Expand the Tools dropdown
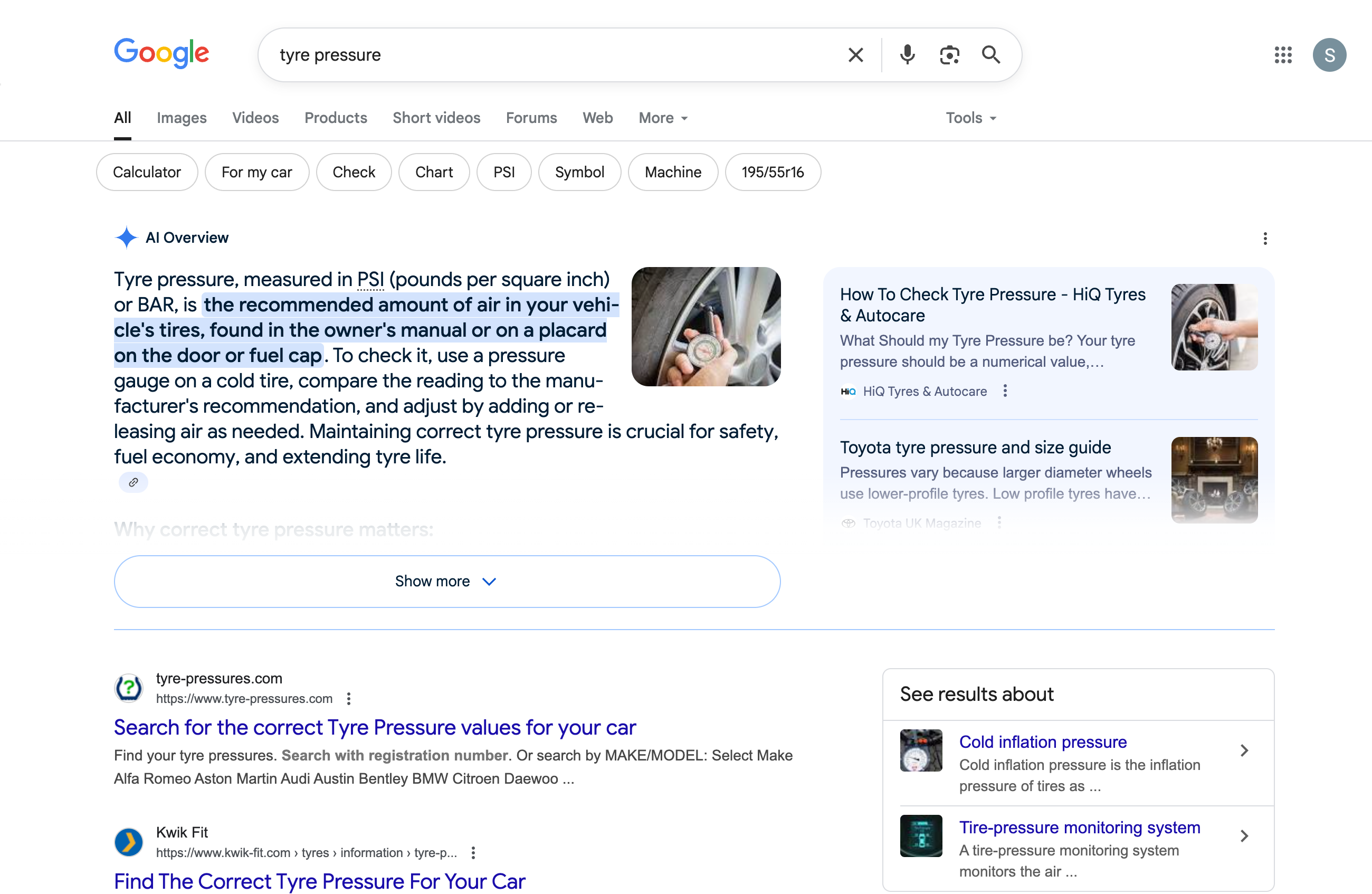Viewport: 1372px width, 894px height. pyautogui.click(x=971, y=118)
